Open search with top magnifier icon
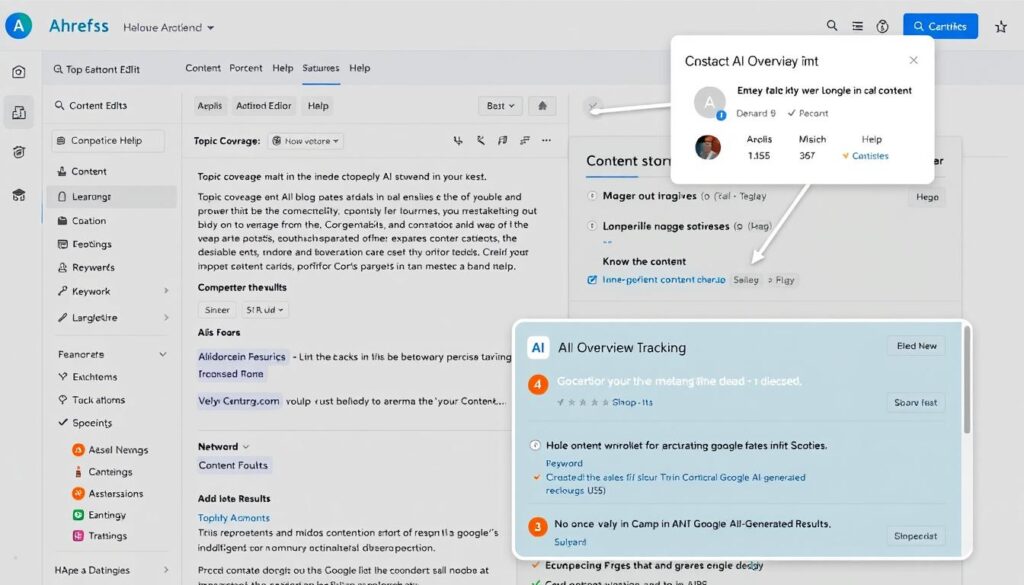 (831, 25)
